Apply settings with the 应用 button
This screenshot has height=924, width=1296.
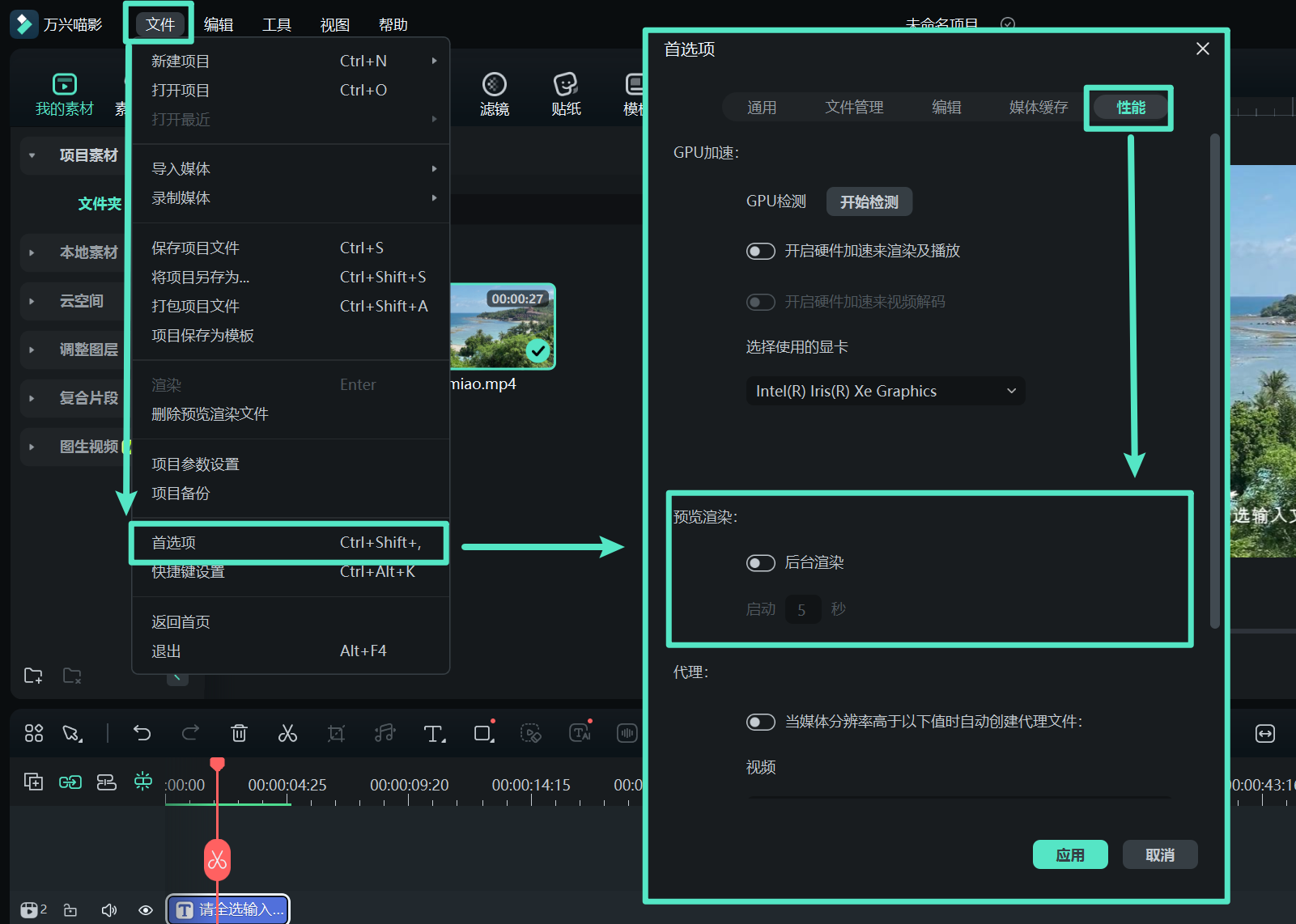[x=1070, y=854]
